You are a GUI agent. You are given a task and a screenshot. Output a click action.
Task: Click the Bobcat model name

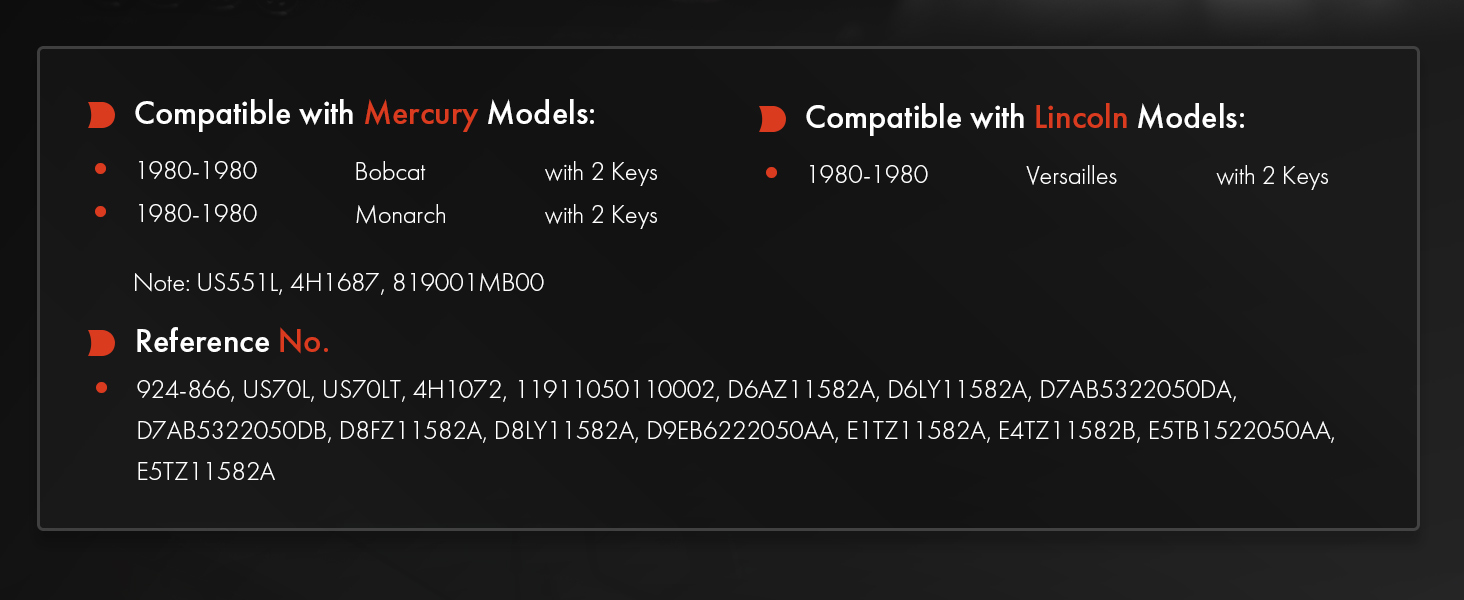390,172
